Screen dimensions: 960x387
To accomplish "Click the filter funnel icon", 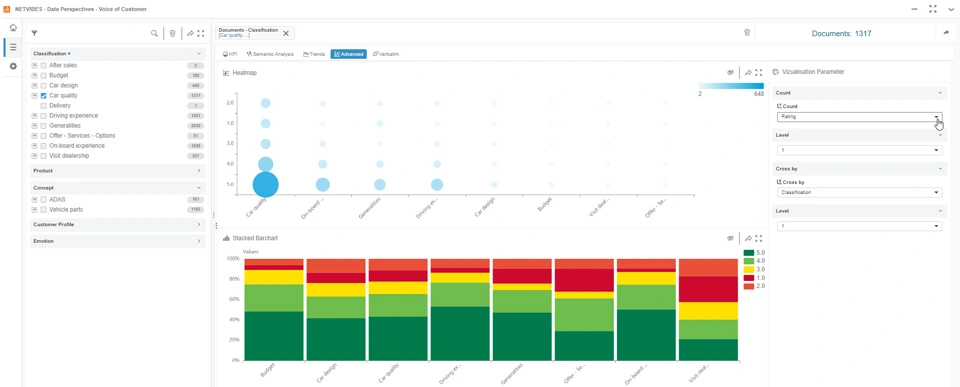I will (x=35, y=34).
